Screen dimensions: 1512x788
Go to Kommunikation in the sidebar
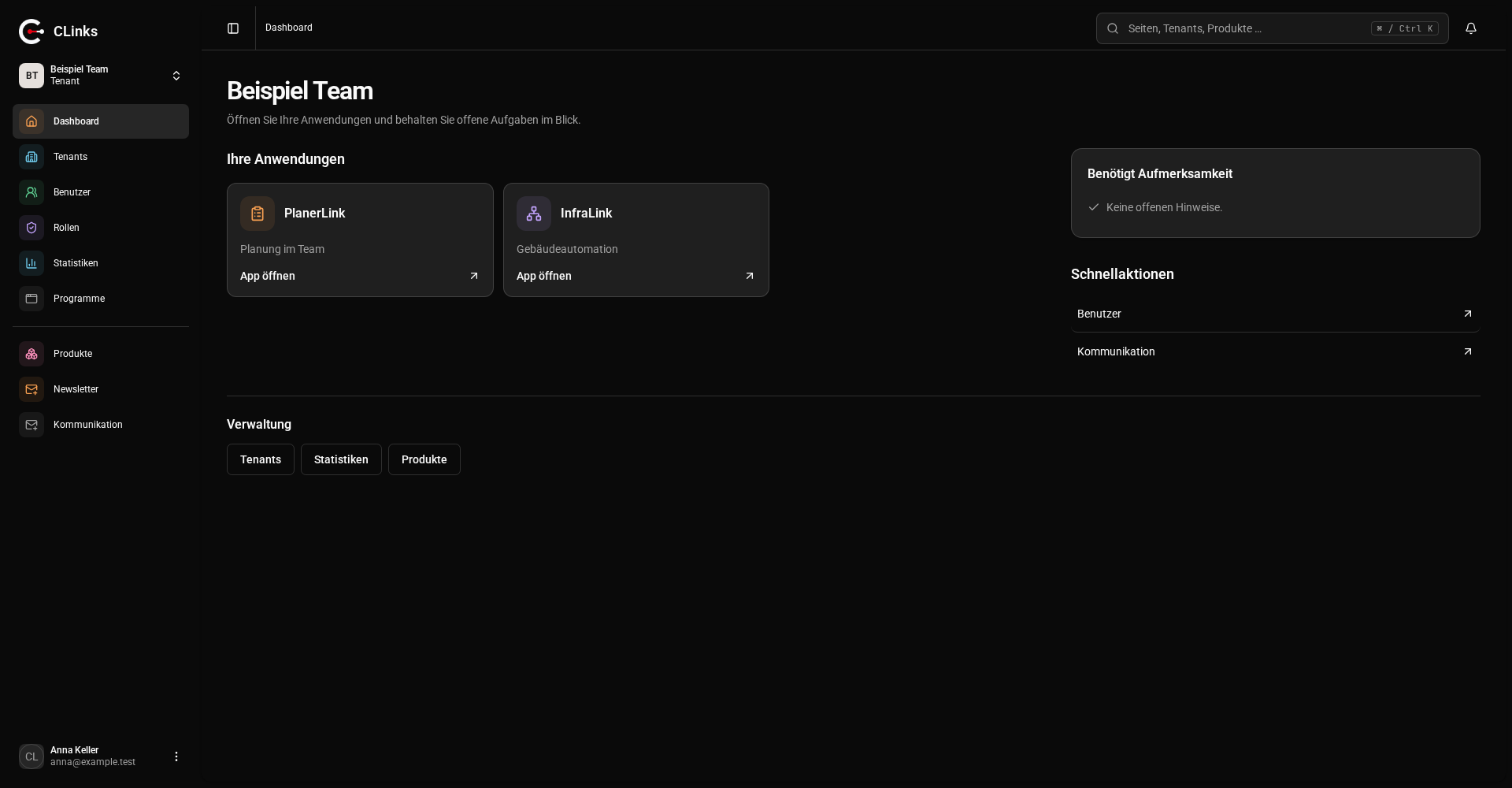[101, 425]
